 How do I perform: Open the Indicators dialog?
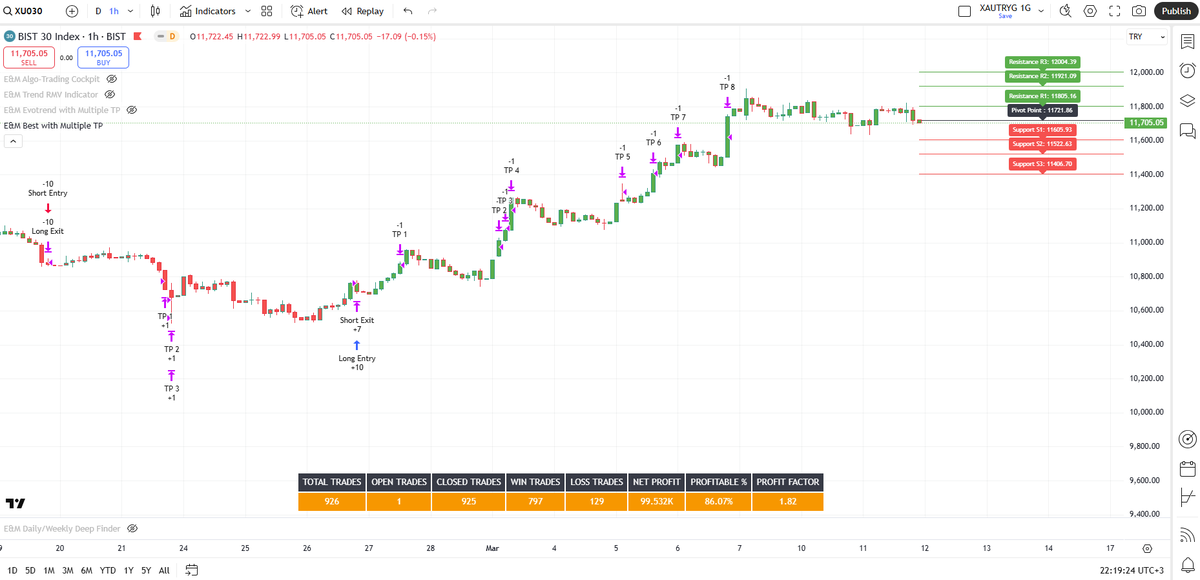(208, 11)
